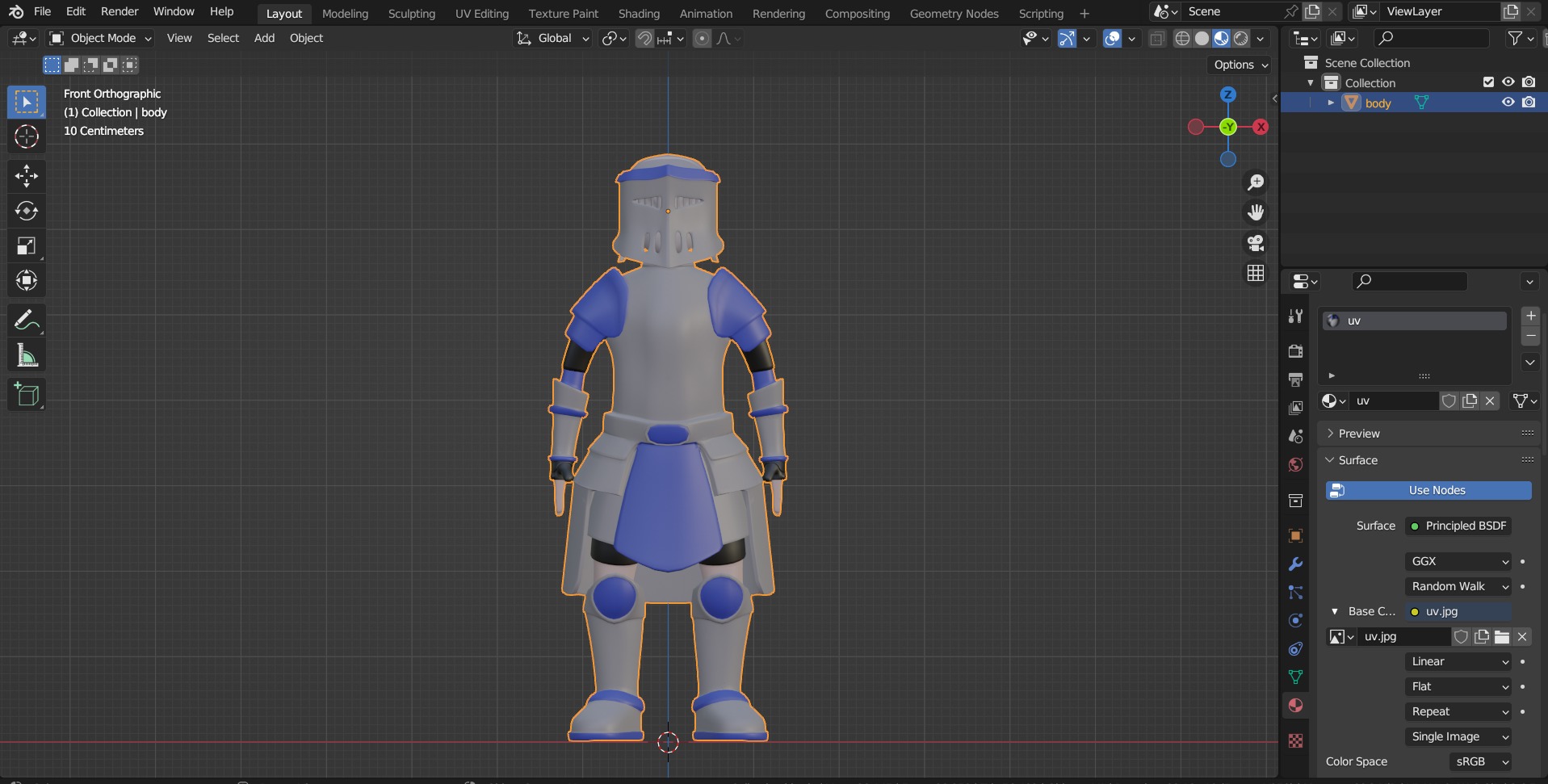Disable body object in renders

point(1529,103)
